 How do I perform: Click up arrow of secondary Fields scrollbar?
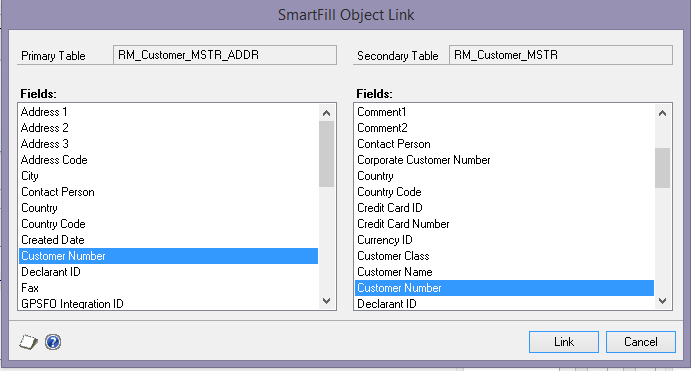[662, 113]
